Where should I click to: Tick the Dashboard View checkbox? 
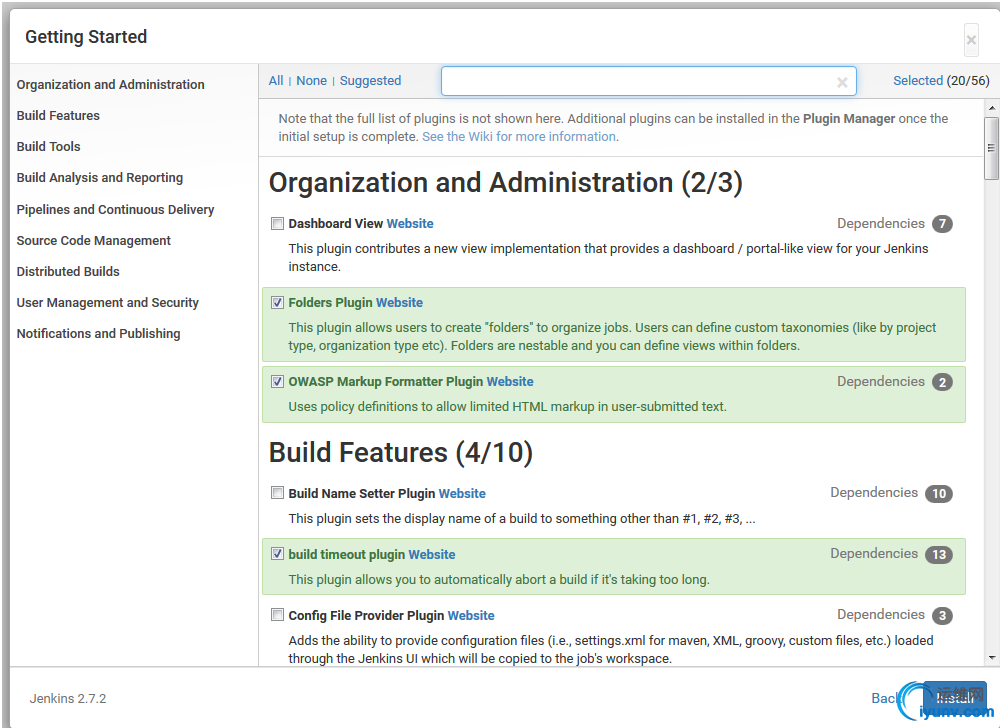[277, 224]
